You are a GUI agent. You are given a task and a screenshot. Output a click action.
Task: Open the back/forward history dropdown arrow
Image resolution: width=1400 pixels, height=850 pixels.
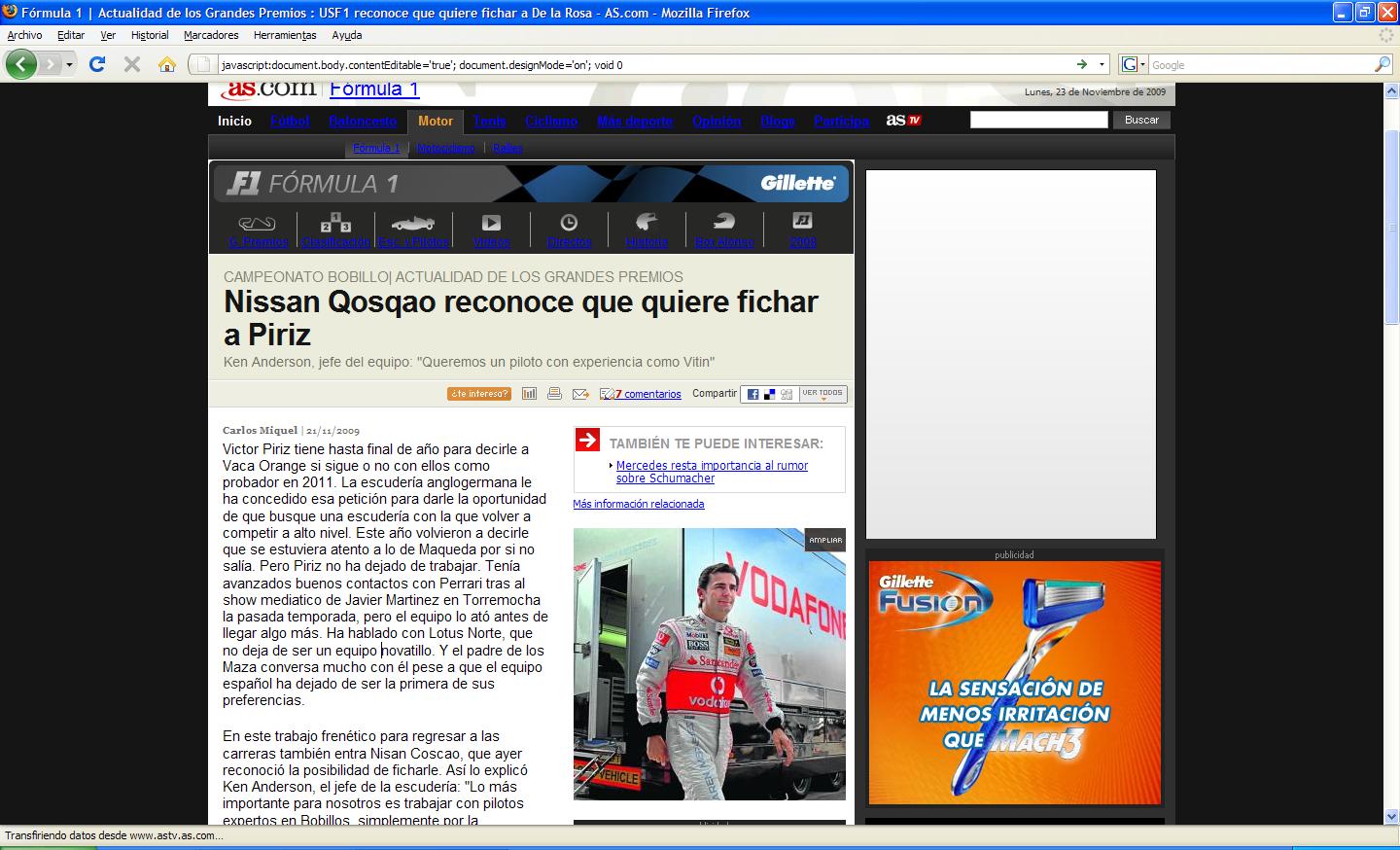click(70, 65)
